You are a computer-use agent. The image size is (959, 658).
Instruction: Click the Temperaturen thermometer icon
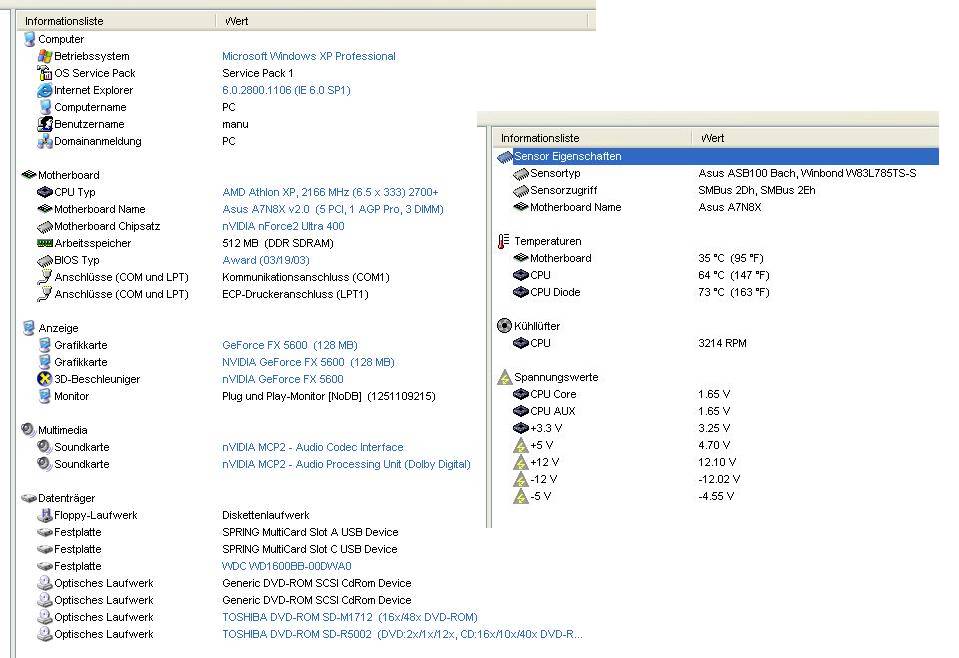click(x=503, y=241)
